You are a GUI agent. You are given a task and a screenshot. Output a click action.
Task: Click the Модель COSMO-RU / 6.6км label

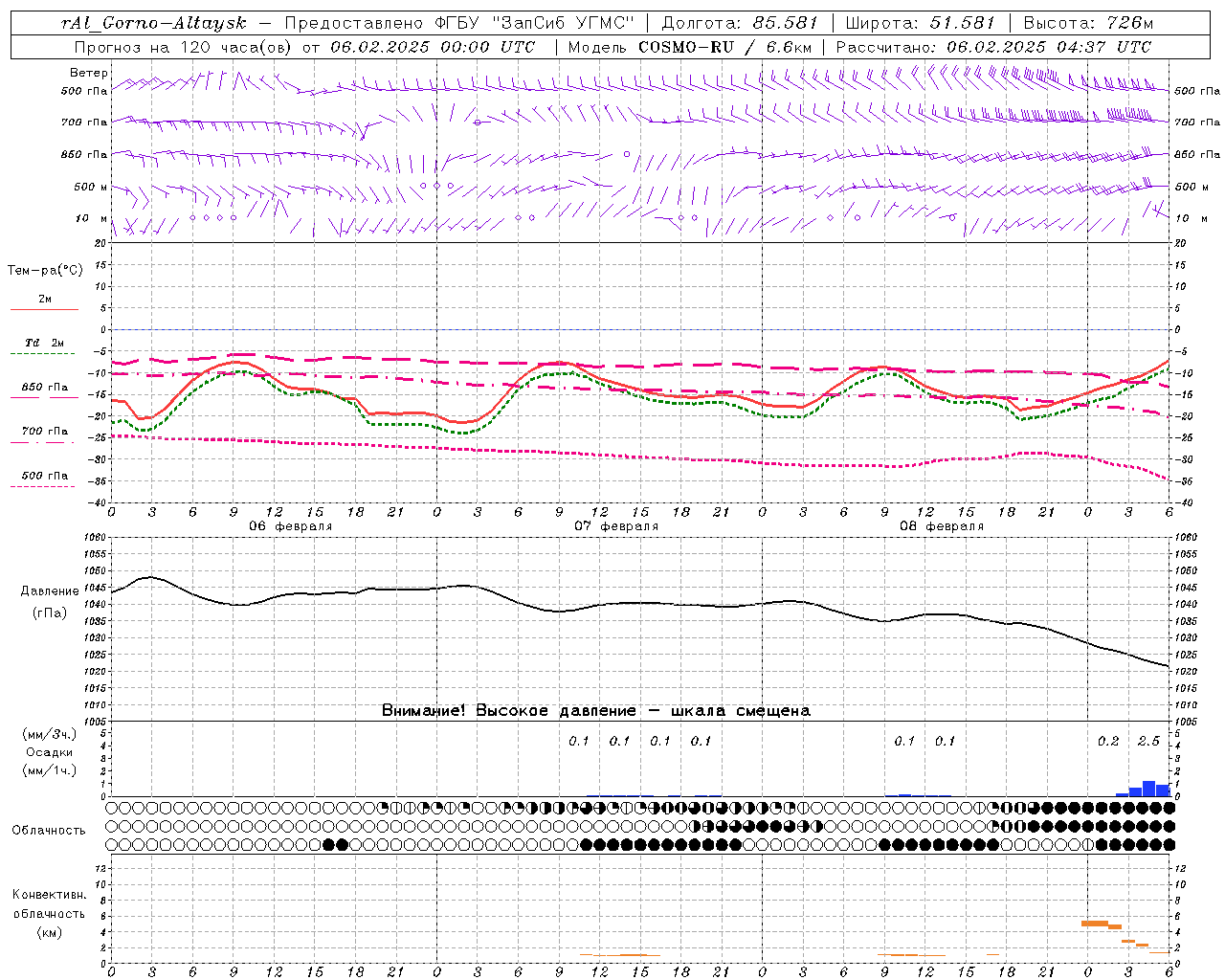click(689, 47)
